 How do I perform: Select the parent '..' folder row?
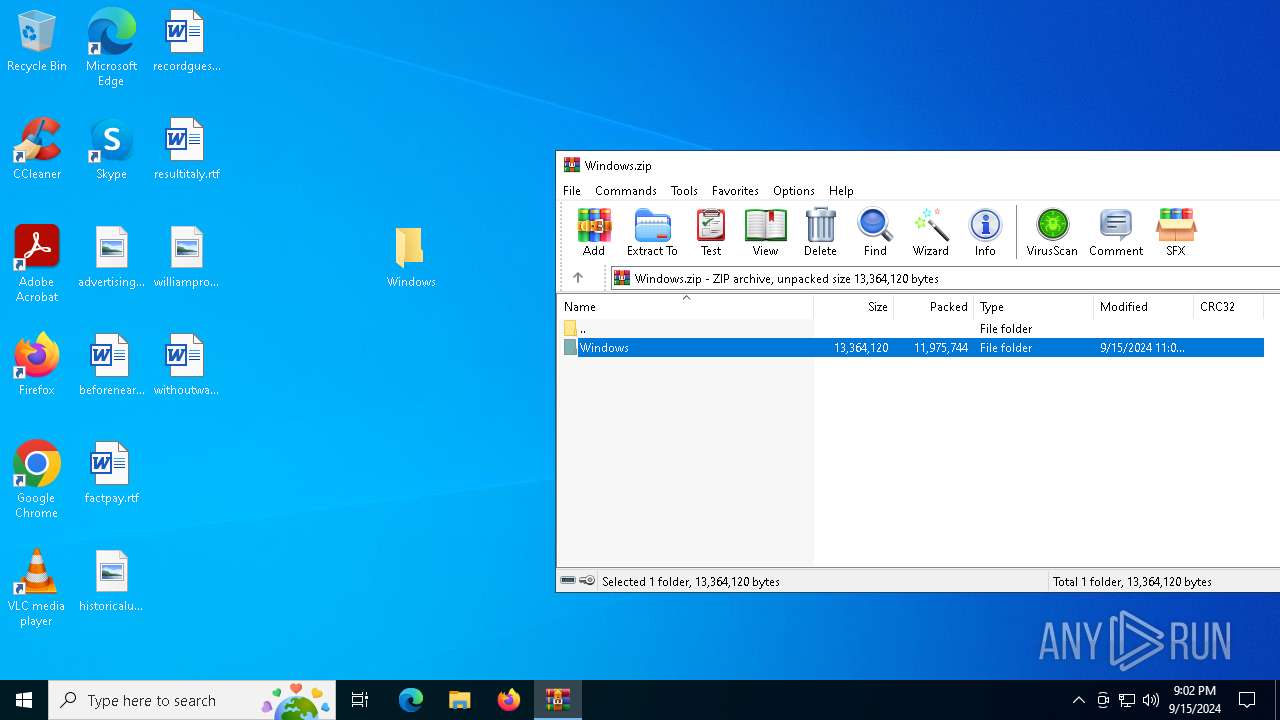912,328
